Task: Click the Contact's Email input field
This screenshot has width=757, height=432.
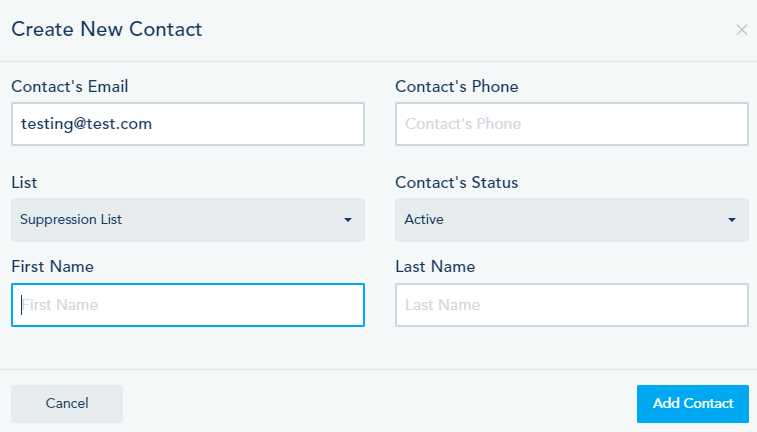Action: coord(187,124)
